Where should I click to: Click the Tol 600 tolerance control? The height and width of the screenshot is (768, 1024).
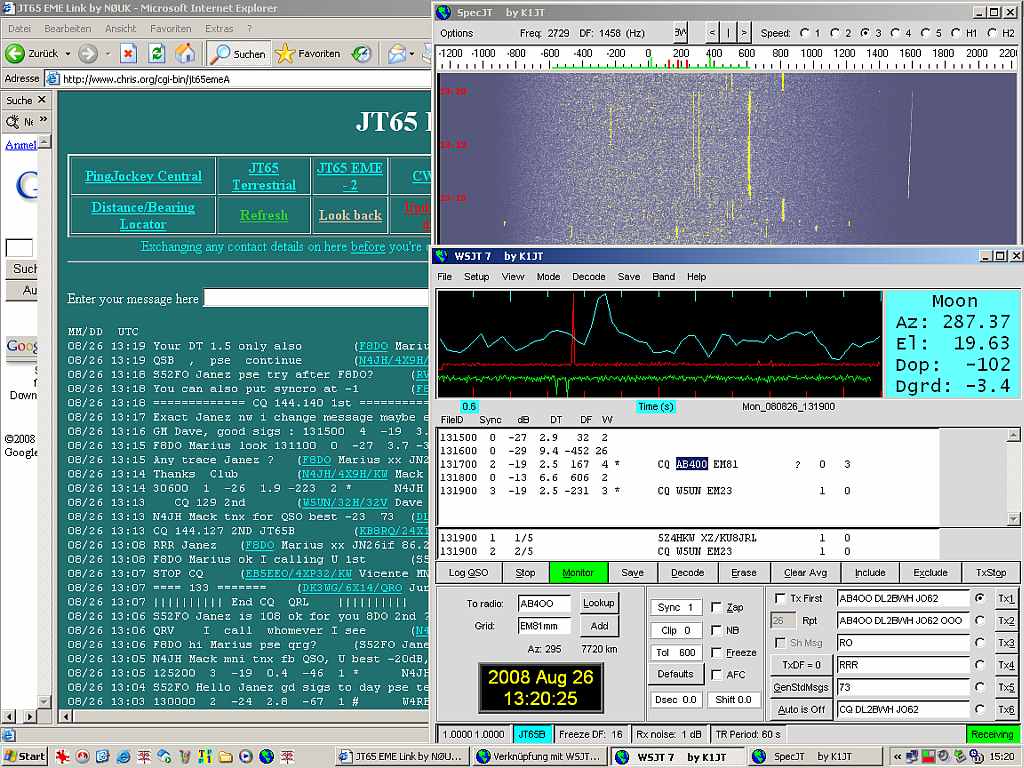(x=675, y=652)
